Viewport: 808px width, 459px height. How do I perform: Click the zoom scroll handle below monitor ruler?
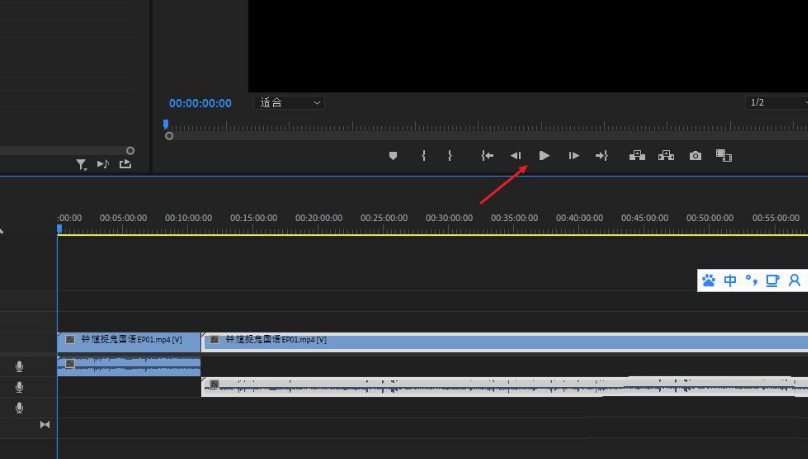click(x=169, y=136)
